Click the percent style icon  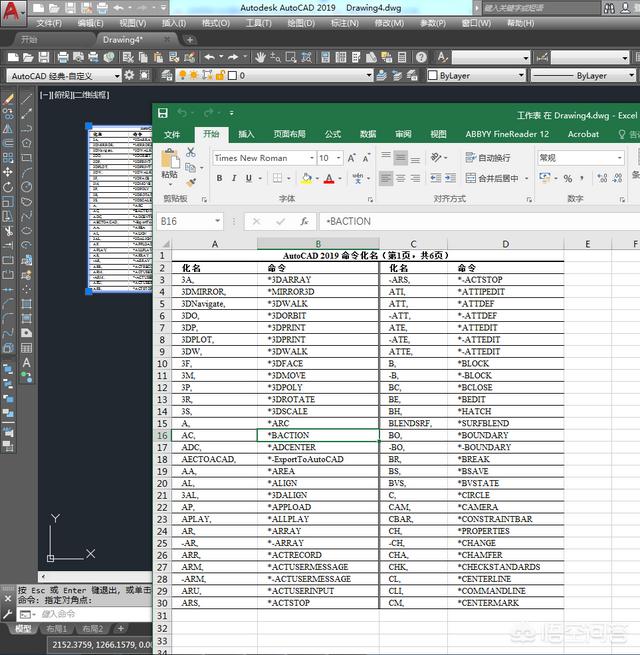click(567, 179)
